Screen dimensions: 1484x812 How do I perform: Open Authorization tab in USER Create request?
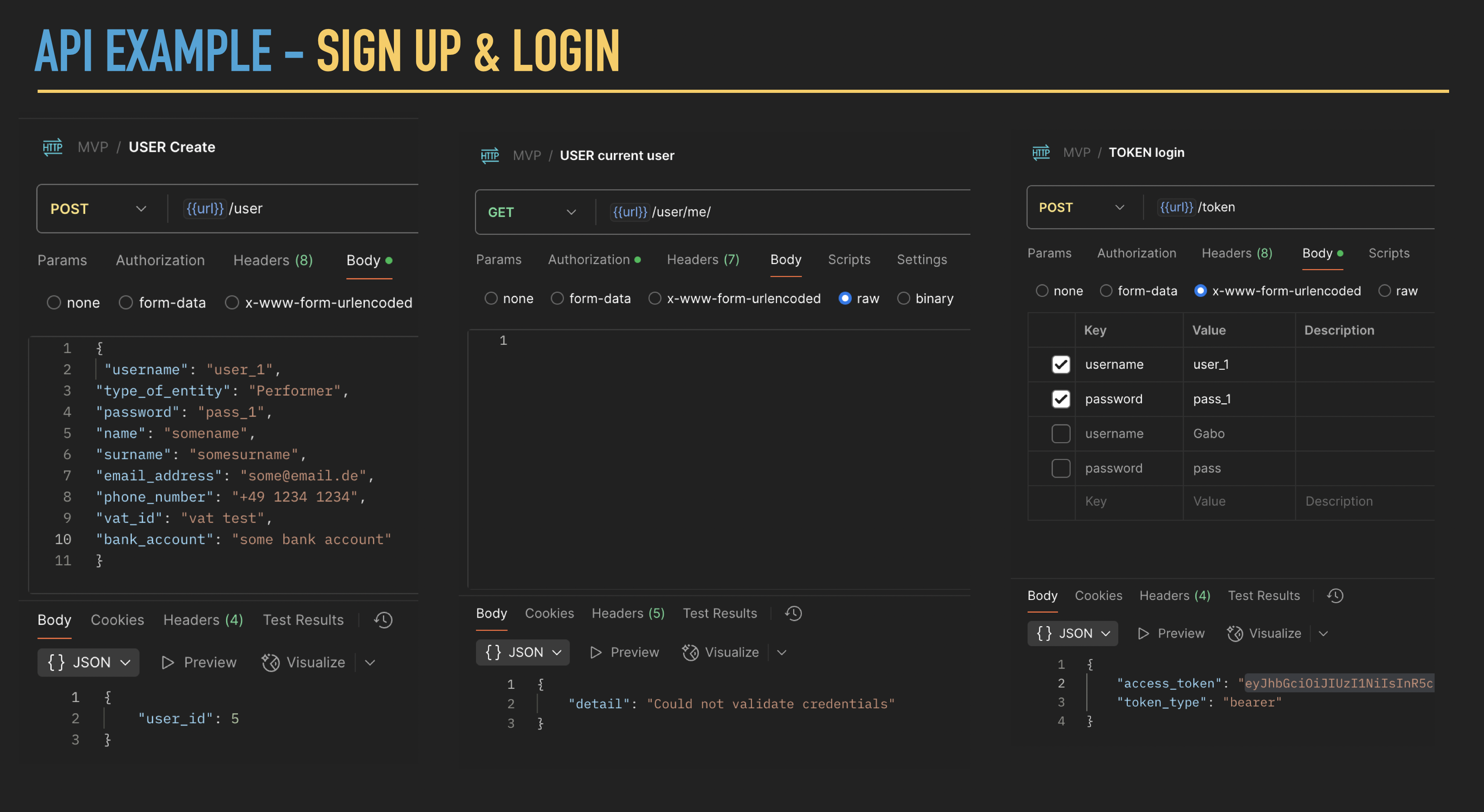[x=160, y=260]
